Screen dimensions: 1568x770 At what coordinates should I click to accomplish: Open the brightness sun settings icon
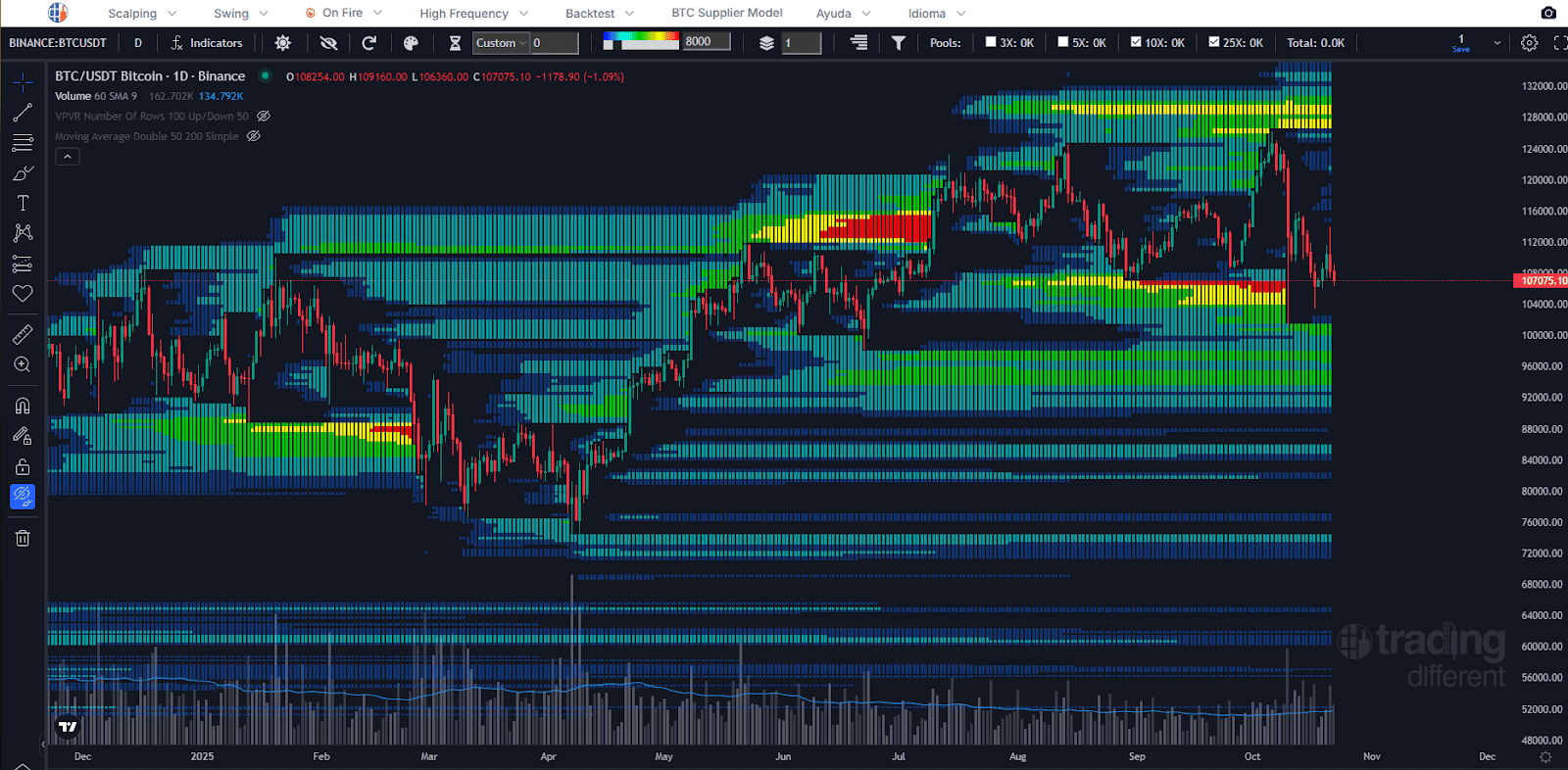283,43
